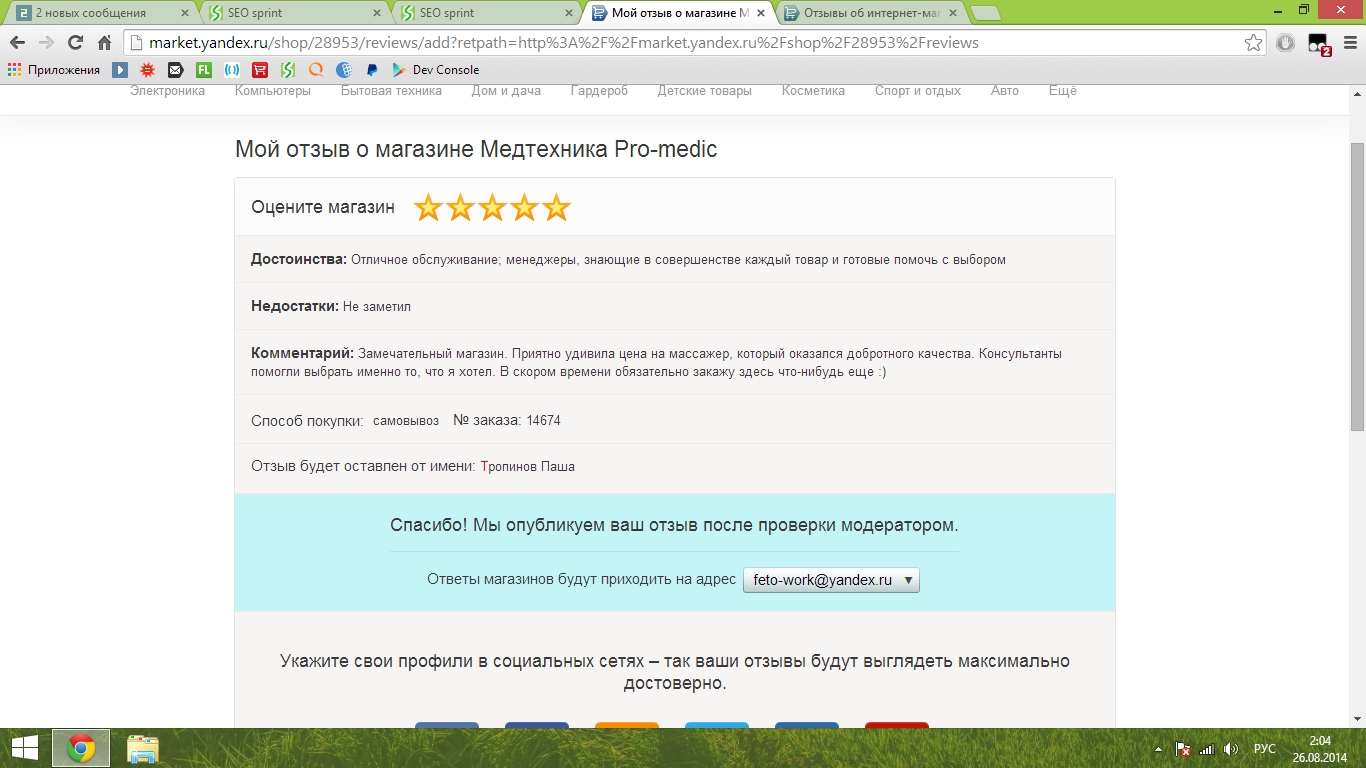Open the network signal tray icon
Screen dimensions: 1366x768
coord(1207,749)
